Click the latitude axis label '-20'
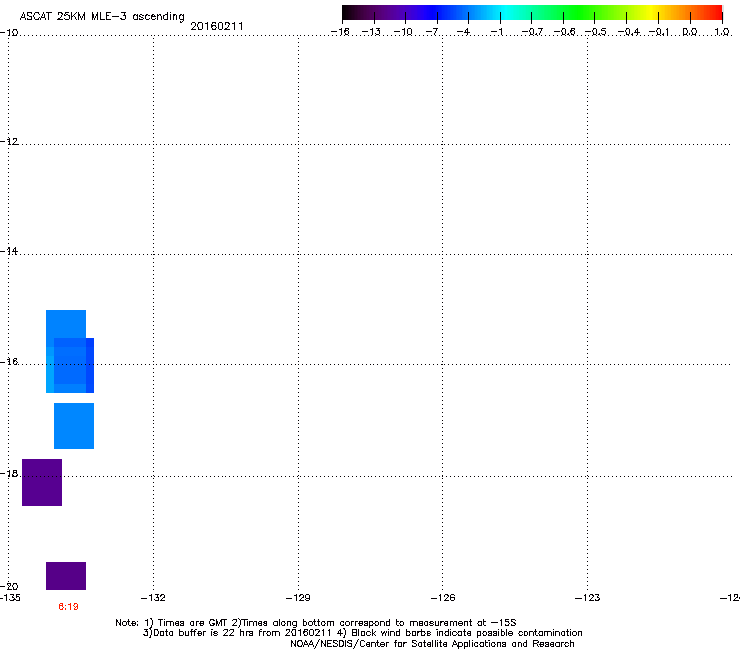This screenshot has height=650, width=740. tap(9, 586)
